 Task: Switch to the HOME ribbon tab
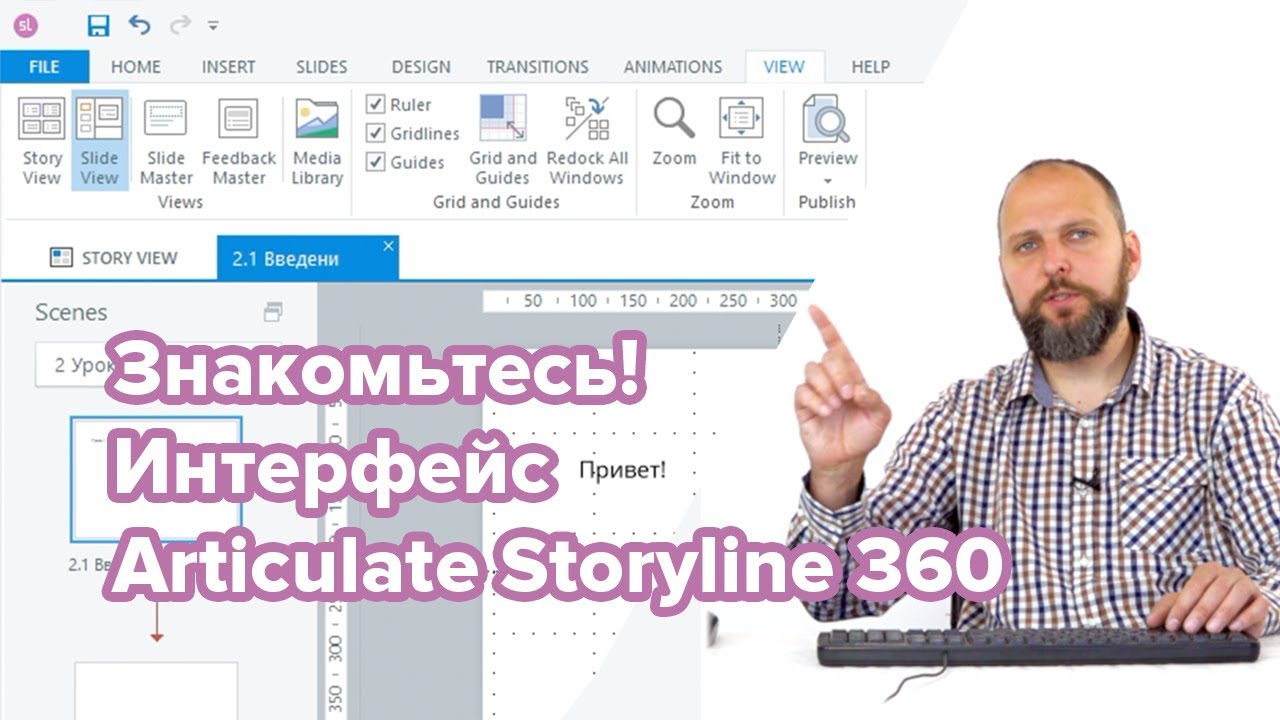pos(136,67)
